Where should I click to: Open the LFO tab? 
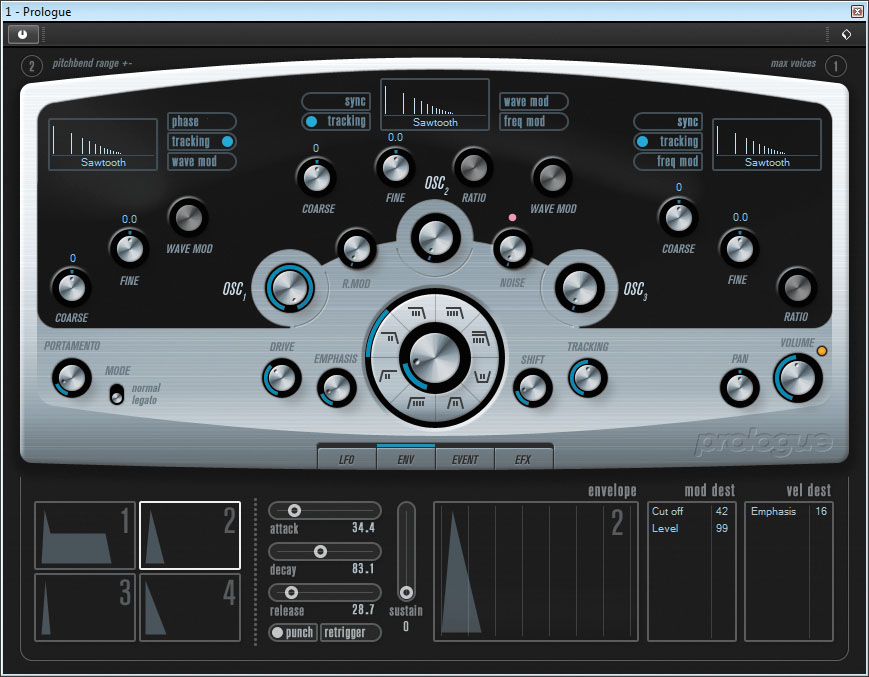tap(346, 459)
